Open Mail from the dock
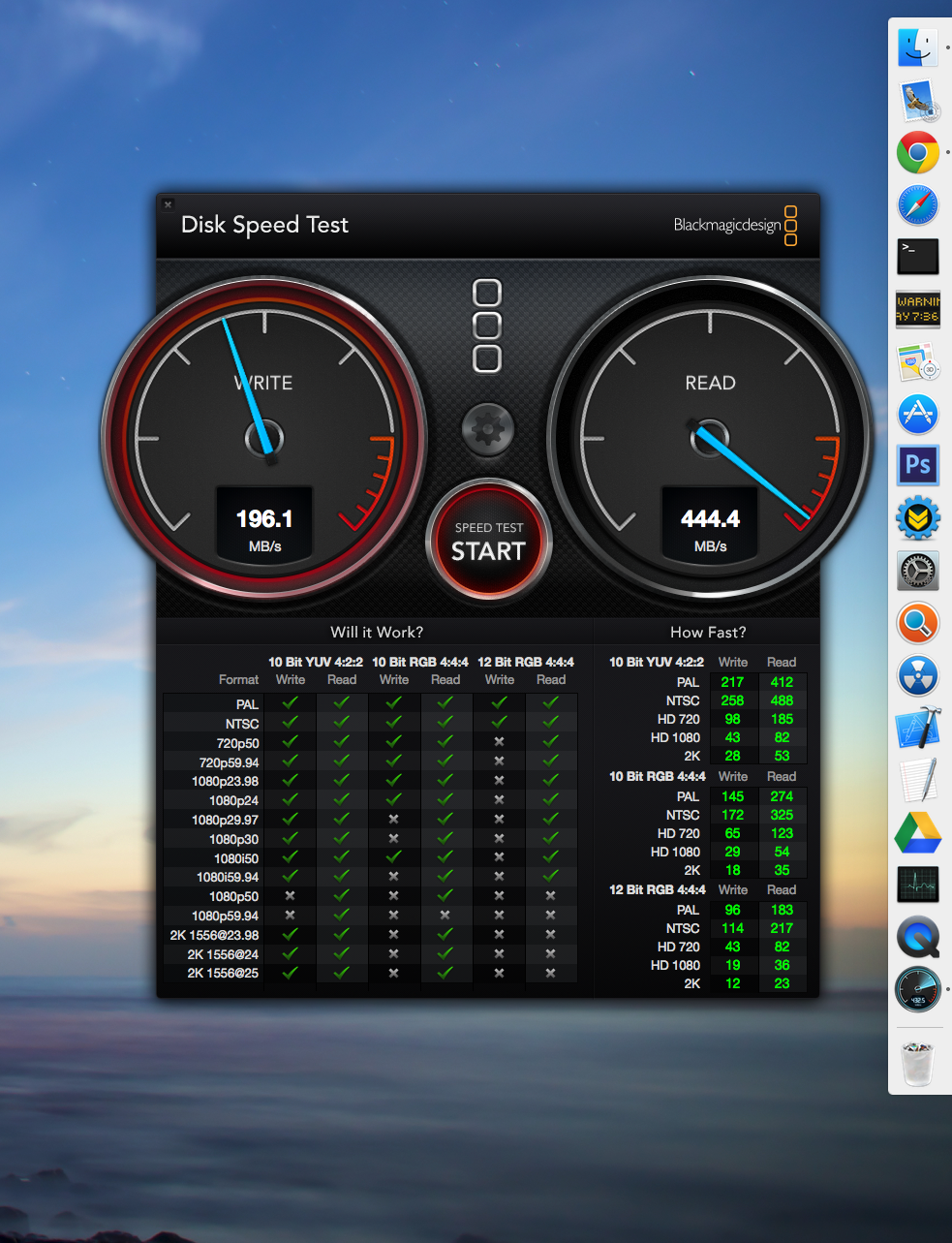The width and height of the screenshot is (952, 1243). pyautogui.click(x=918, y=101)
